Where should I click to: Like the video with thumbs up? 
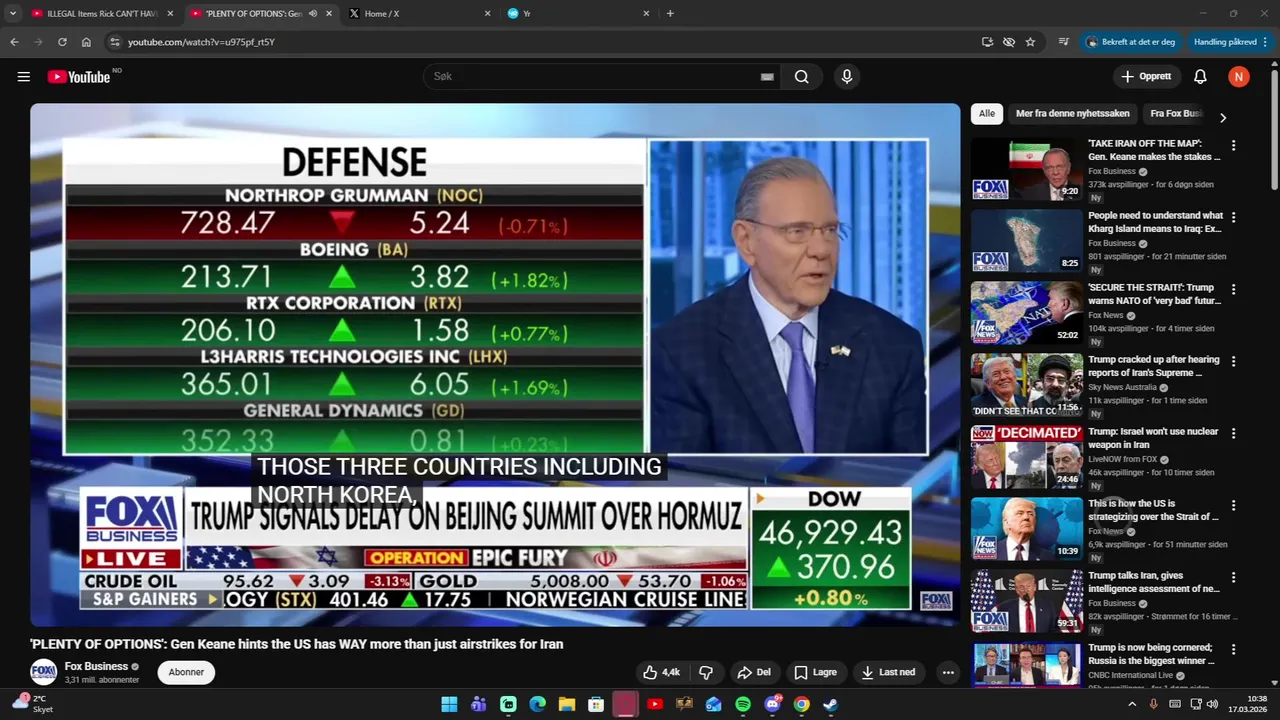click(x=661, y=672)
